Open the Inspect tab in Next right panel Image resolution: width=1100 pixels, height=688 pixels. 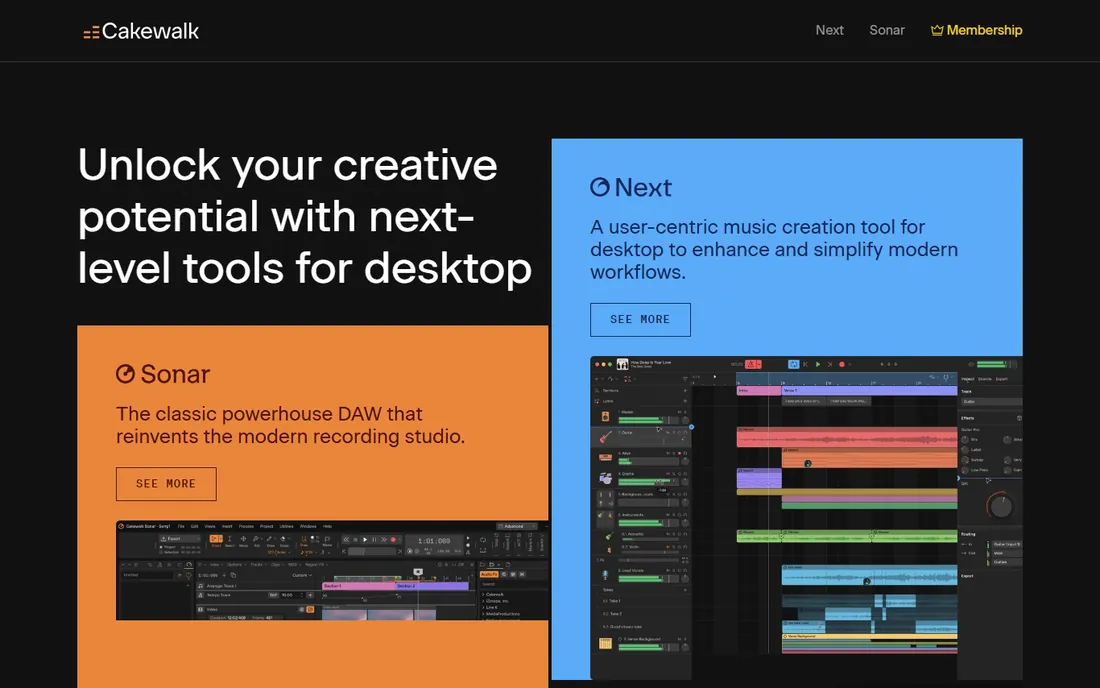coord(967,379)
